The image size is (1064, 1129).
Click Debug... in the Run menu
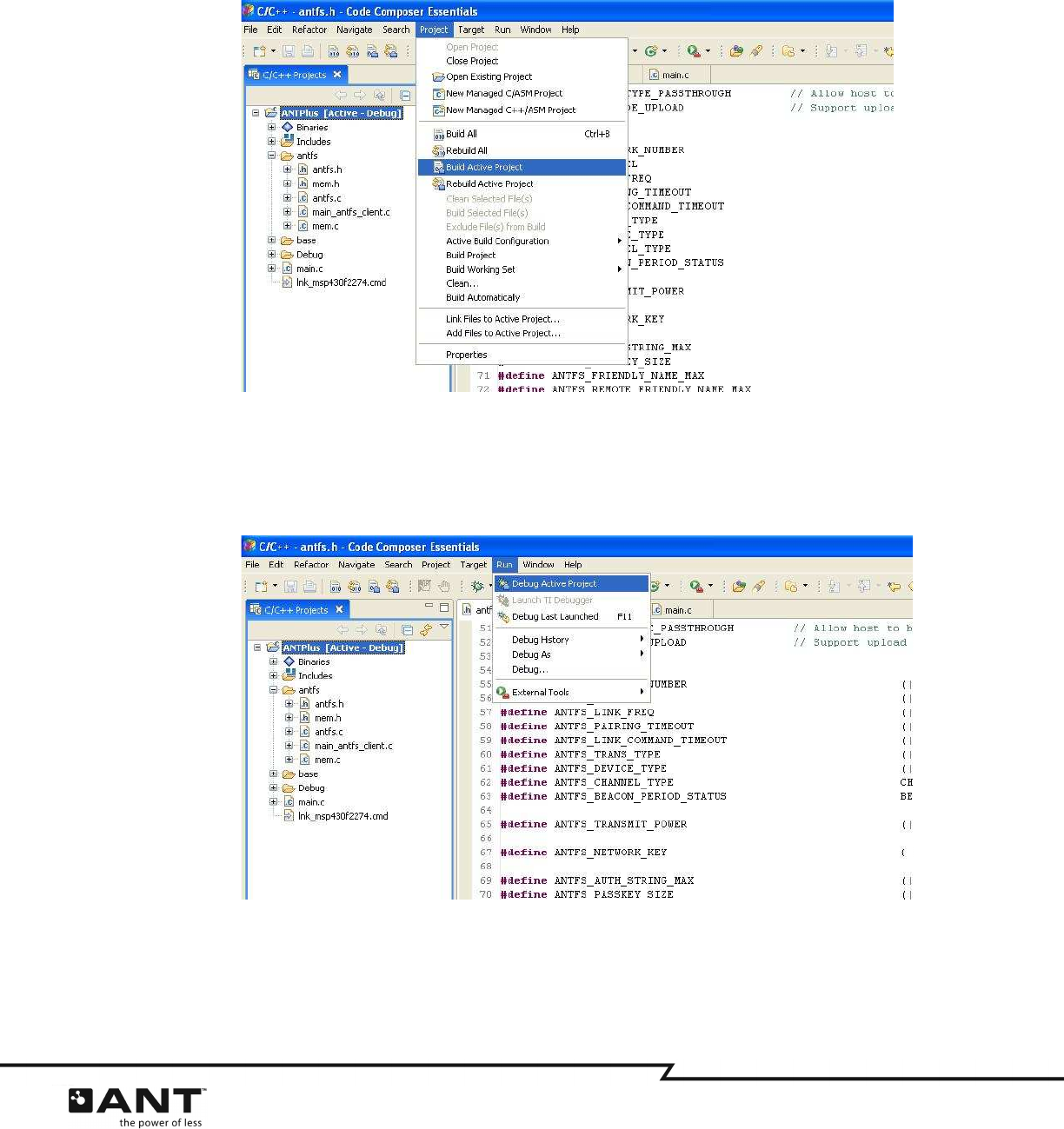coord(571,669)
